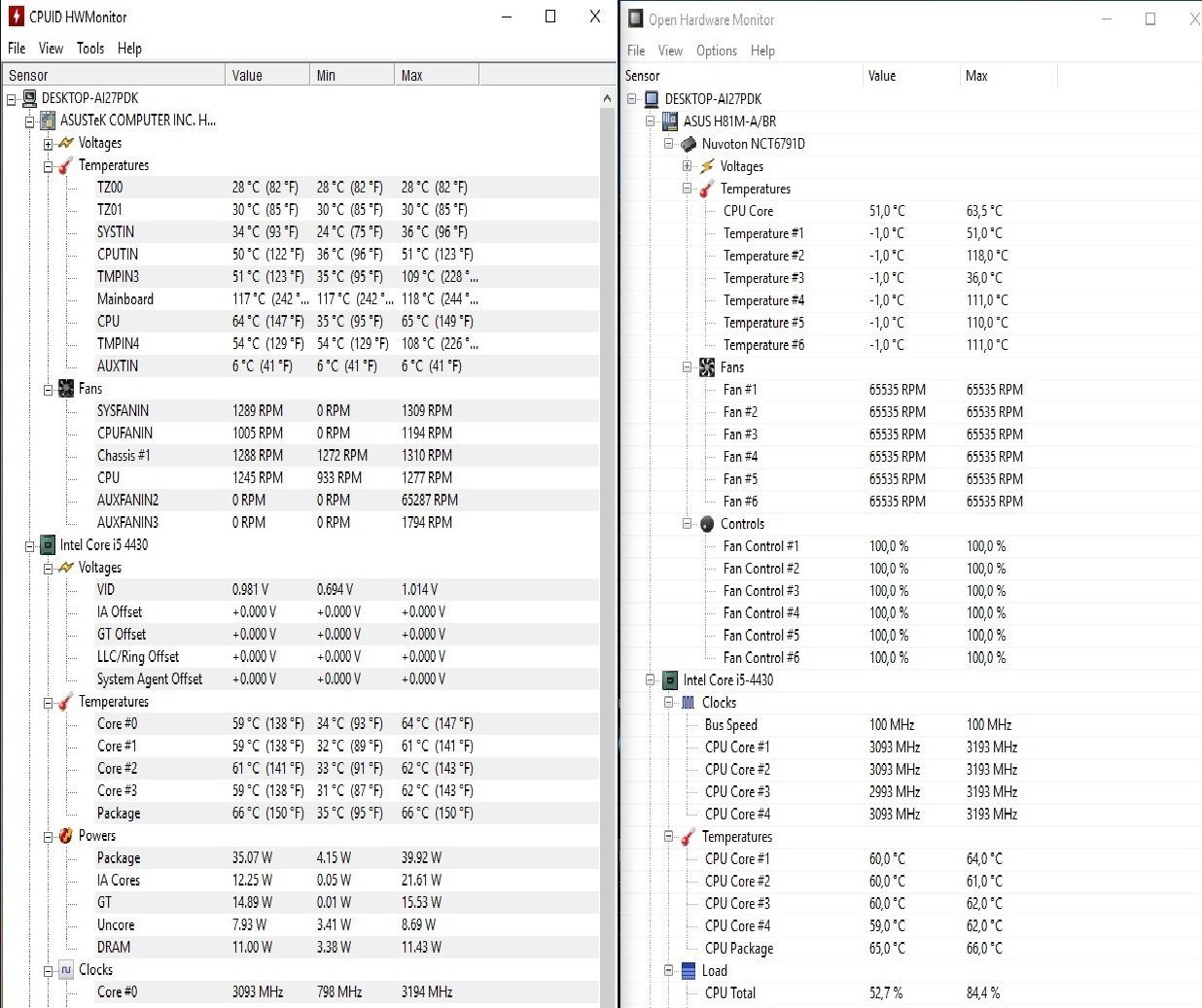Expand the Voltages node under ASUSTeK in HWMonitor
The height and width of the screenshot is (1008, 1202).
pyautogui.click(x=48, y=144)
